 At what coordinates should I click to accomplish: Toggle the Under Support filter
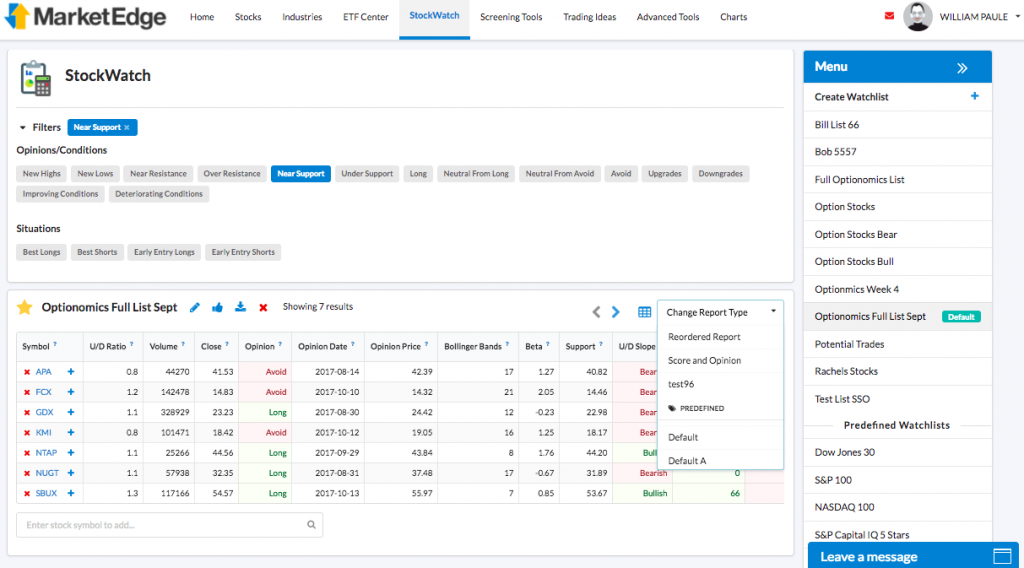coord(367,174)
